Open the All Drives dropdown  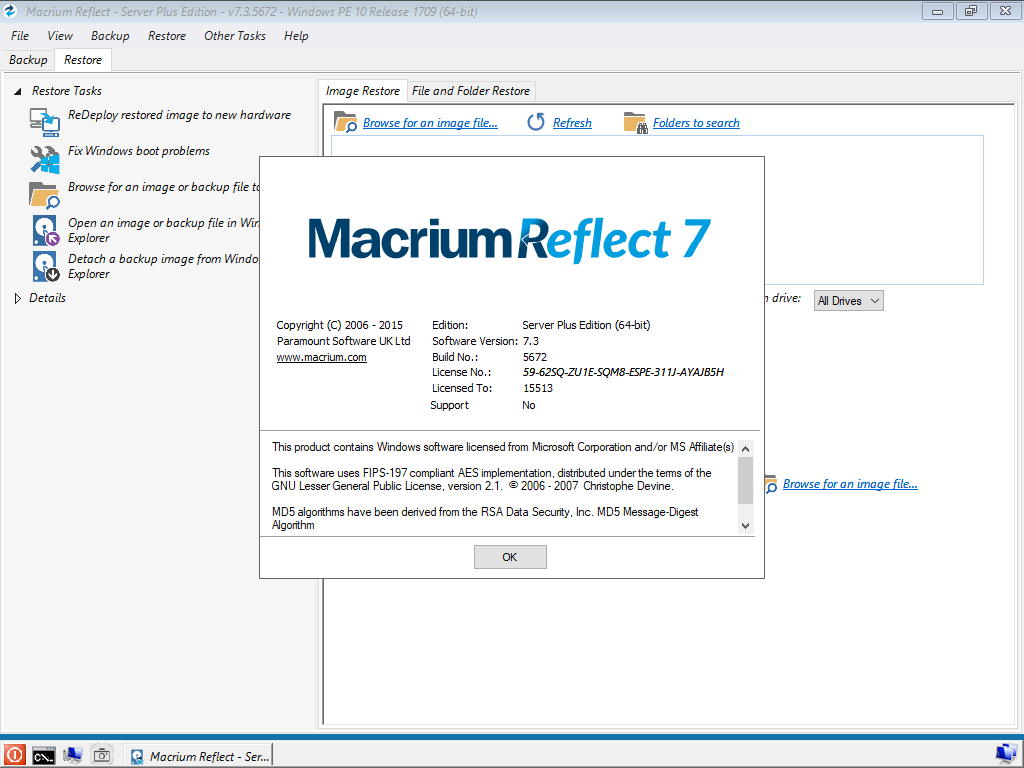point(848,300)
